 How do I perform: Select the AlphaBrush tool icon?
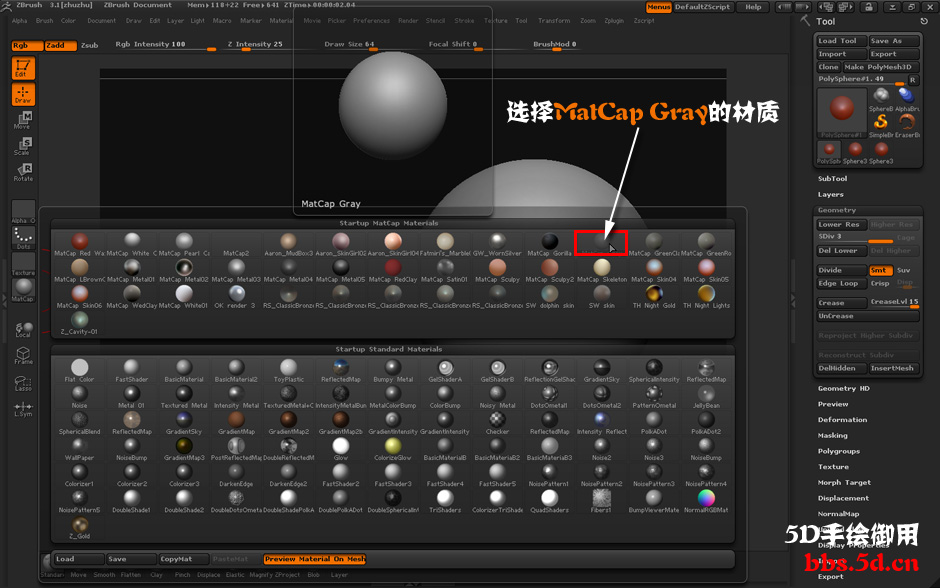907,99
